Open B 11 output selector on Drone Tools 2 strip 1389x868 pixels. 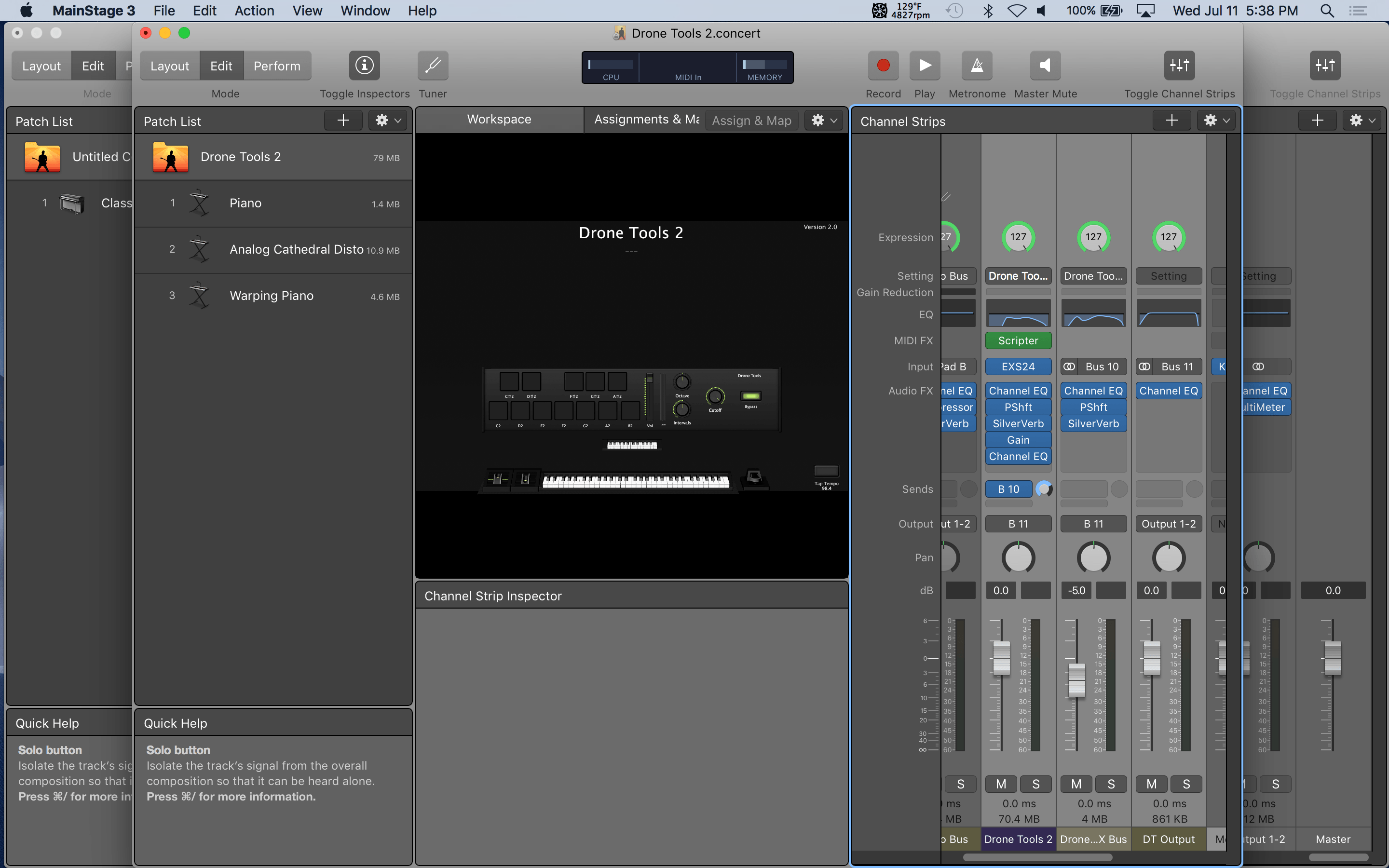click(1018, 524)
